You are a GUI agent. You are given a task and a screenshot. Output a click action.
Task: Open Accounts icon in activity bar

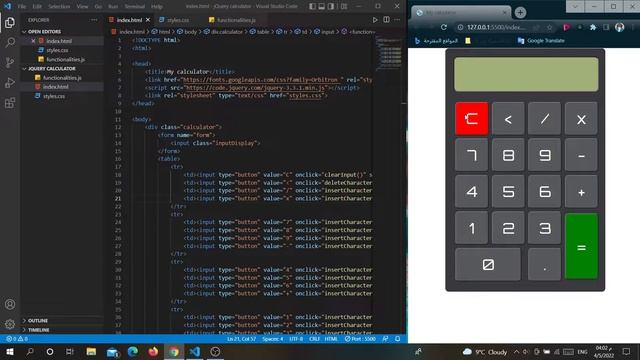tap(10, 304)
